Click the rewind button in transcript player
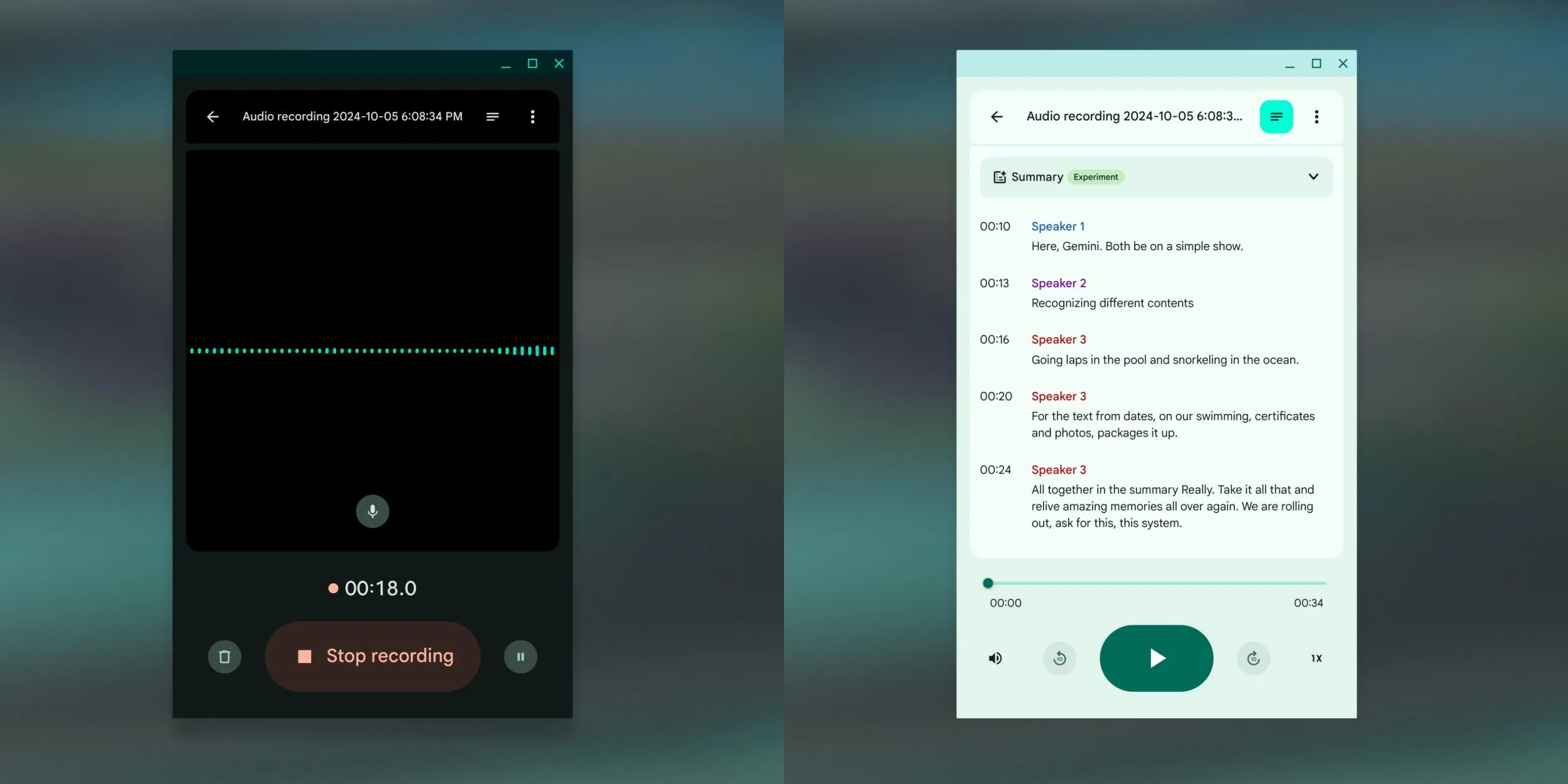The image size is (1568, 784). (x=1060, y=658)
